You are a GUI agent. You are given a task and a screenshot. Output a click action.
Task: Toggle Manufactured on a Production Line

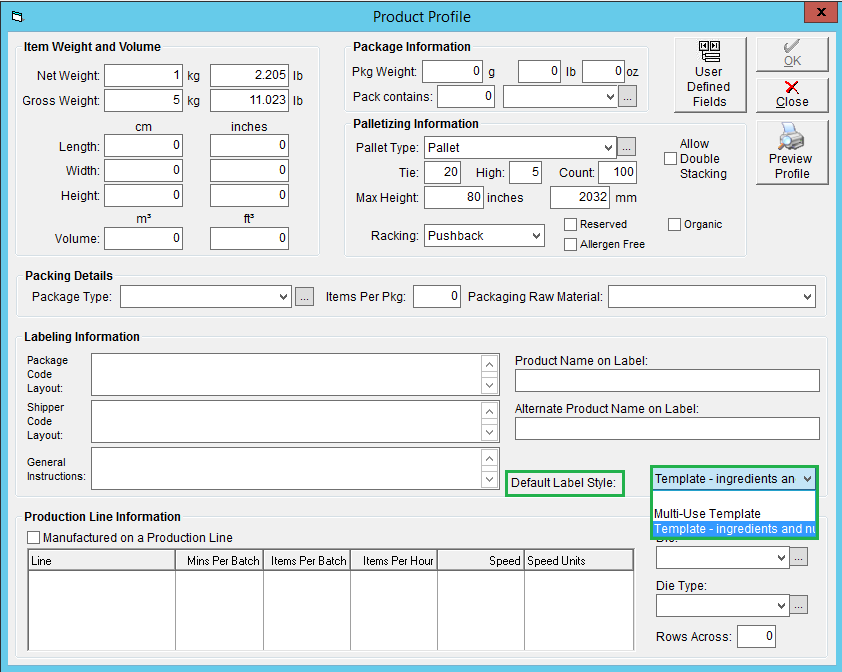pyautogui.click(x=33, y=538)
